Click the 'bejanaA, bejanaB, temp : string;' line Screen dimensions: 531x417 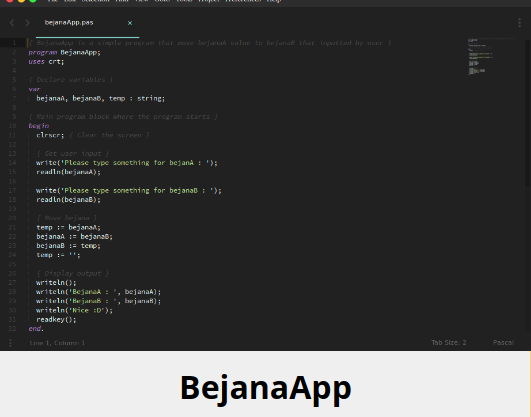(x=101, y=99)
